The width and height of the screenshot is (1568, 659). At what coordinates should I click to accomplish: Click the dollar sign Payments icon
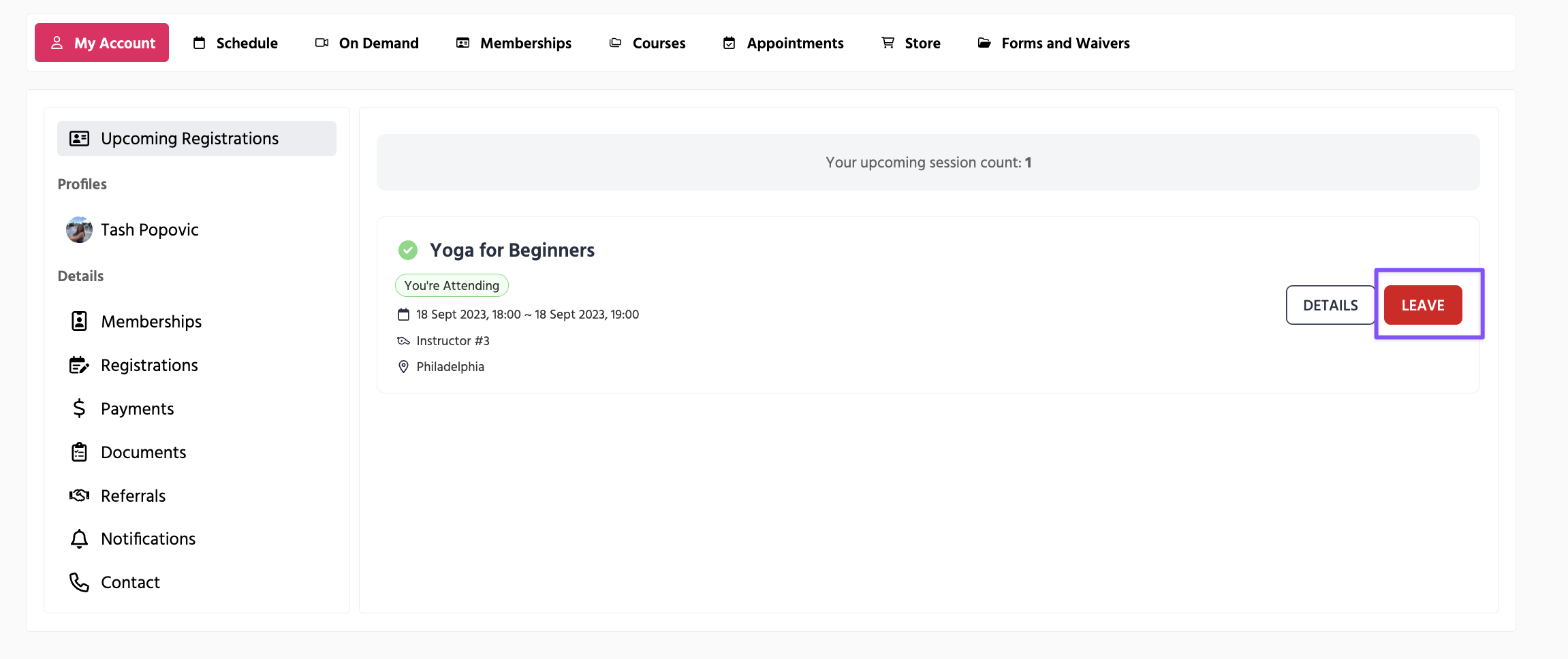tap(79, 408)
